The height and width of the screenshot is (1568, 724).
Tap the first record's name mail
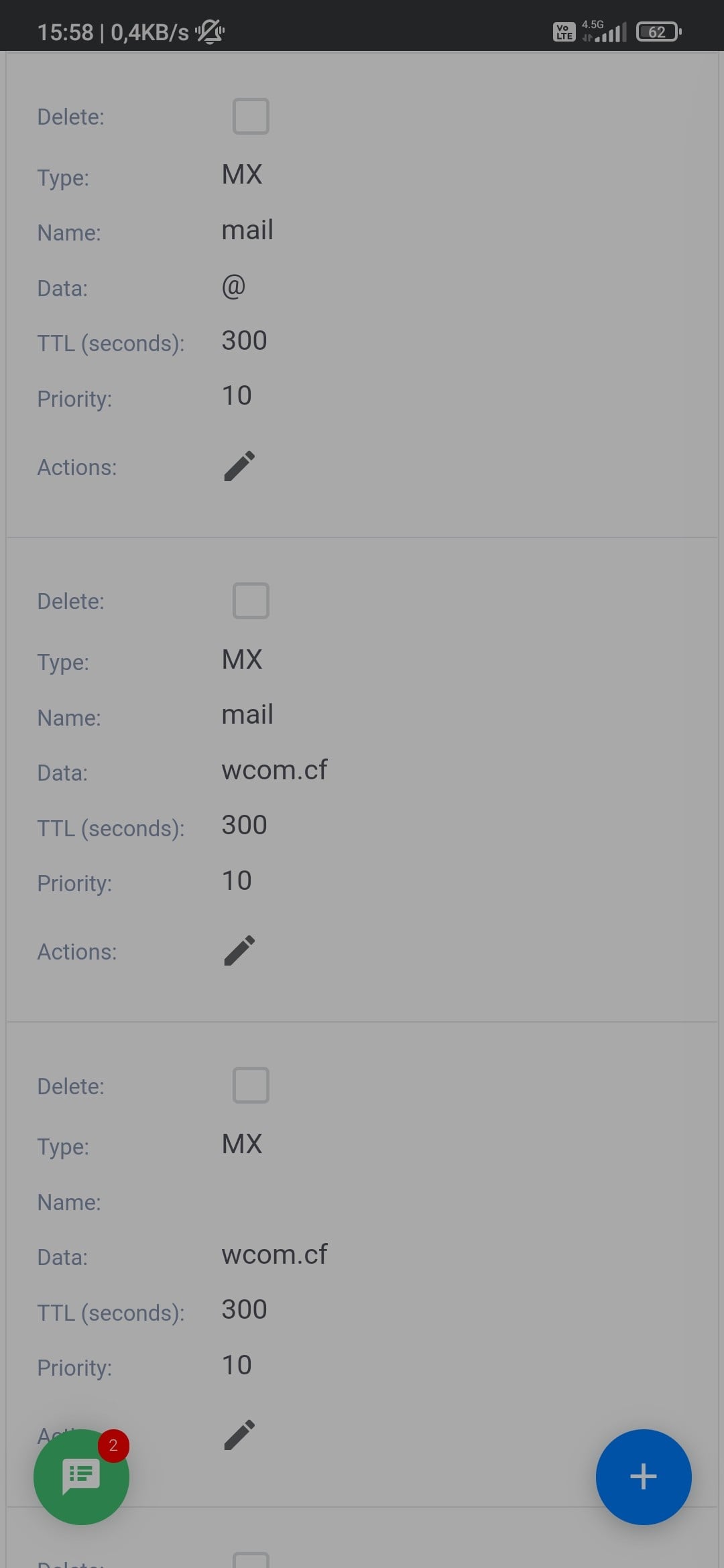247,231
